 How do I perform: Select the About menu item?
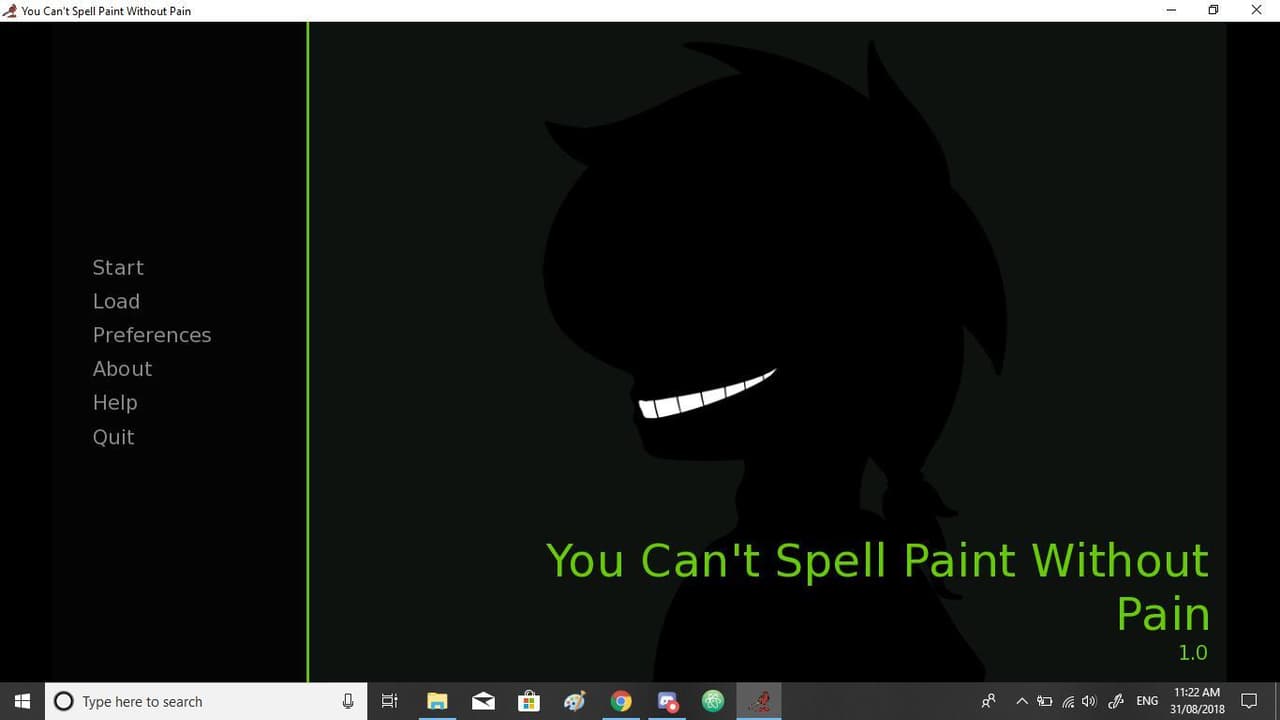(122, 369)
